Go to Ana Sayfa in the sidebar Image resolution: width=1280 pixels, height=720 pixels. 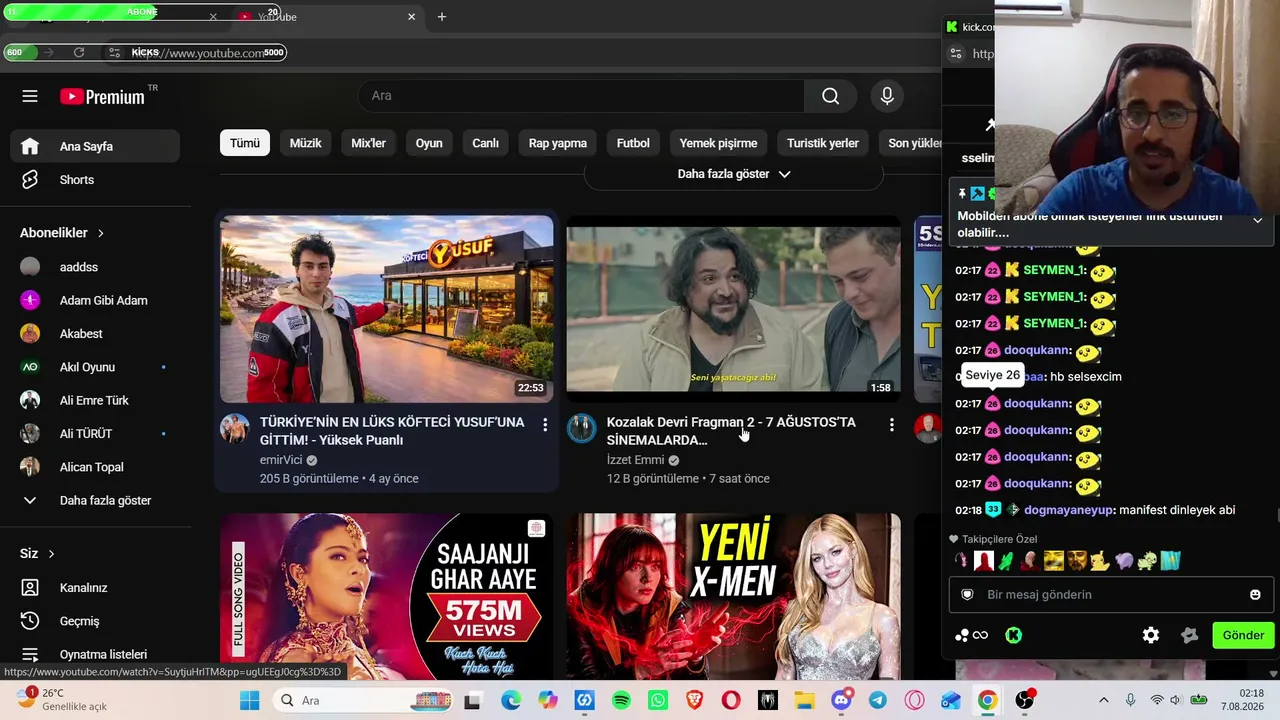[x=96, y=147]
